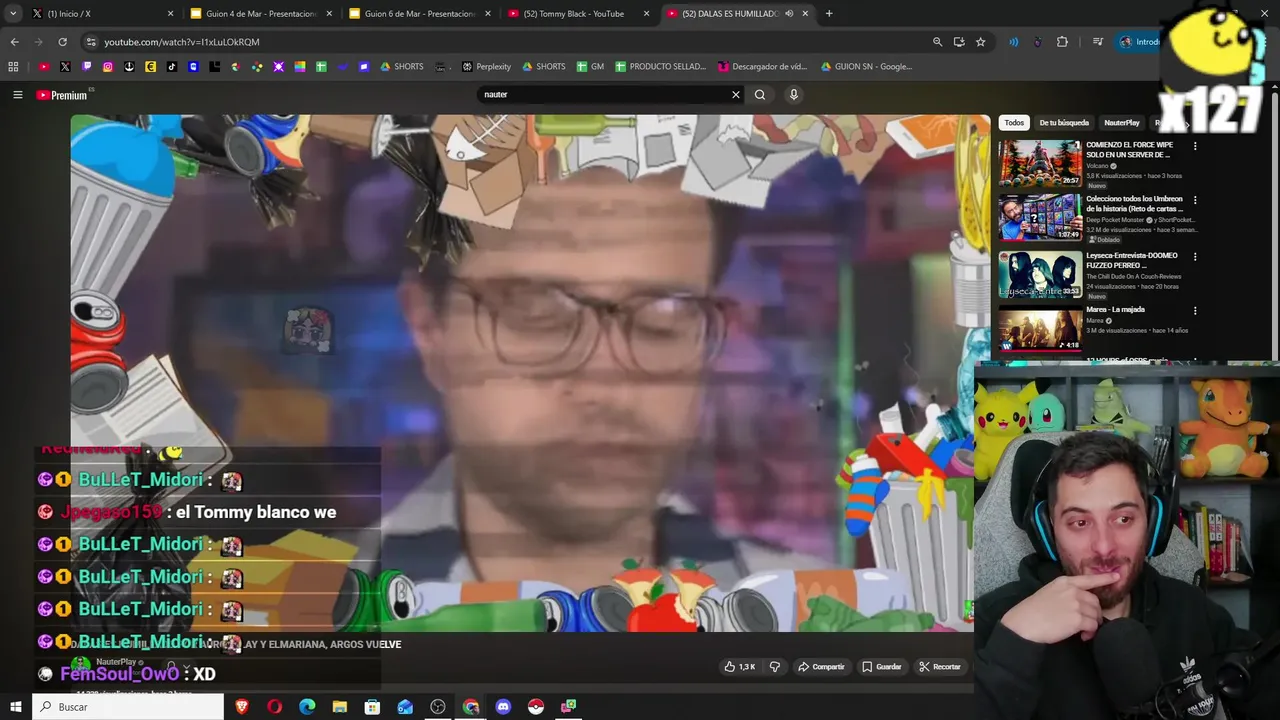
Task: Open a new browser tab
Action: coord(829,14)
